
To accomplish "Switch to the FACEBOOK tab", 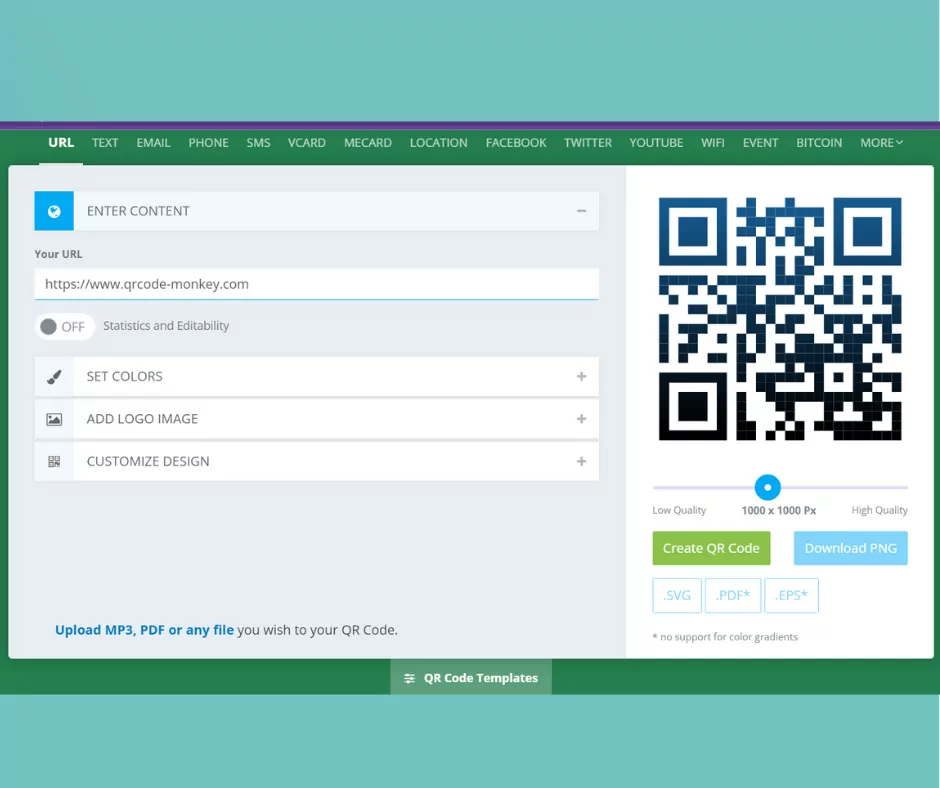I will tap(516, 143).
